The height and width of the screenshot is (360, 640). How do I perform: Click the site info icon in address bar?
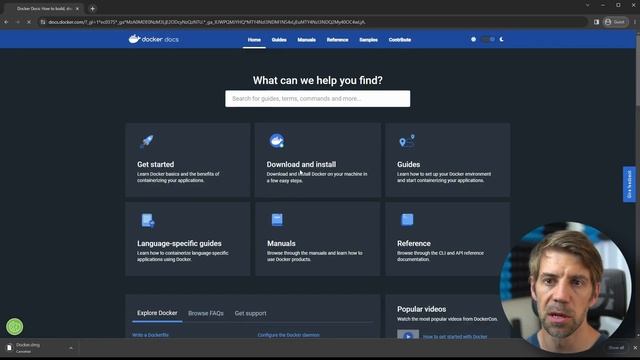coord(43,22)
